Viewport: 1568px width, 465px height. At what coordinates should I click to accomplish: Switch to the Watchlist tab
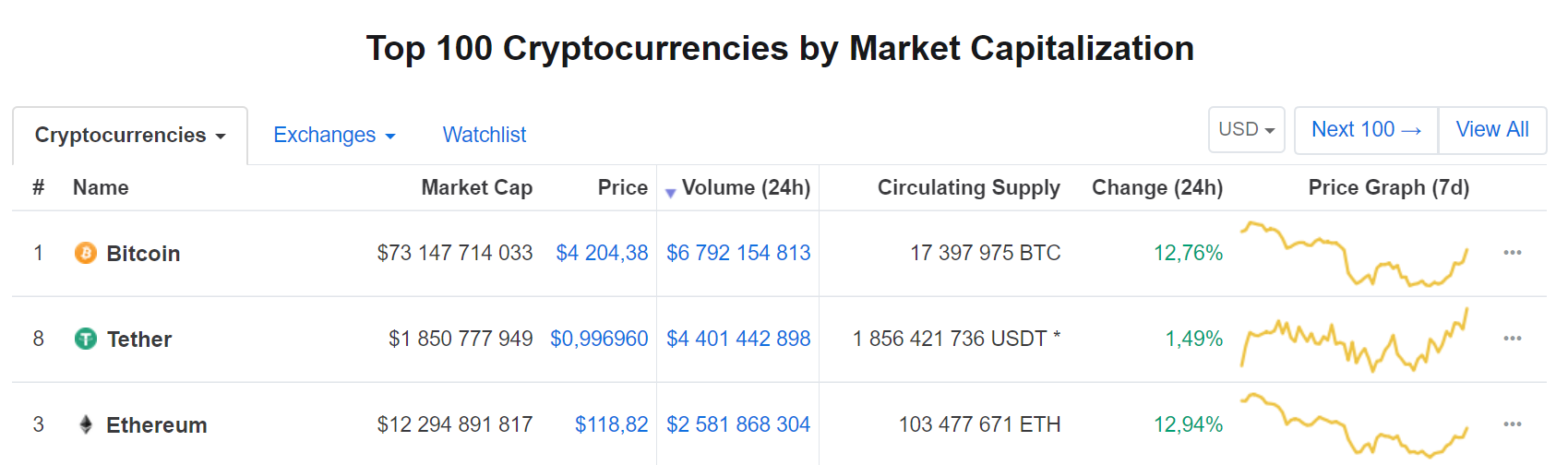pos(485,135)
